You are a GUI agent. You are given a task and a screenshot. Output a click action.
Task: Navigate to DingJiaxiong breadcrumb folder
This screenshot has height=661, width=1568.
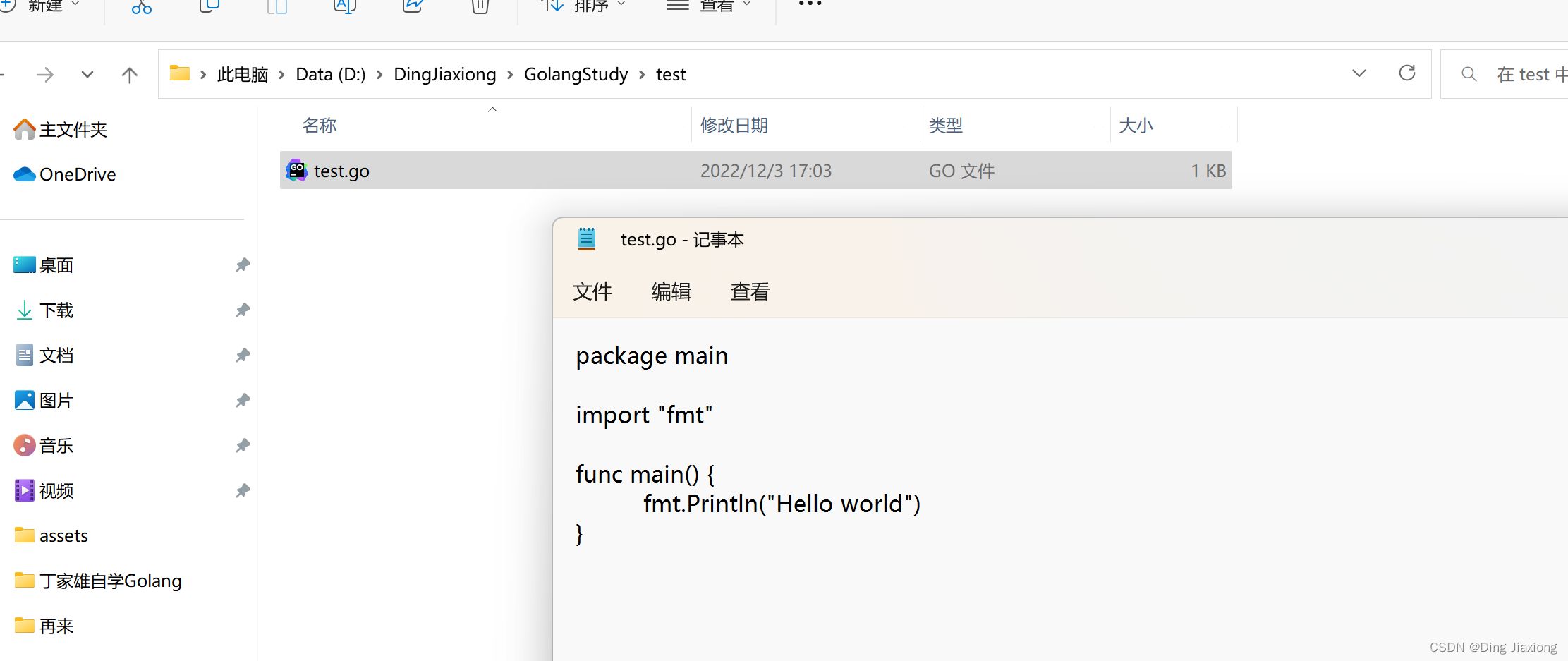coord(445,74)
